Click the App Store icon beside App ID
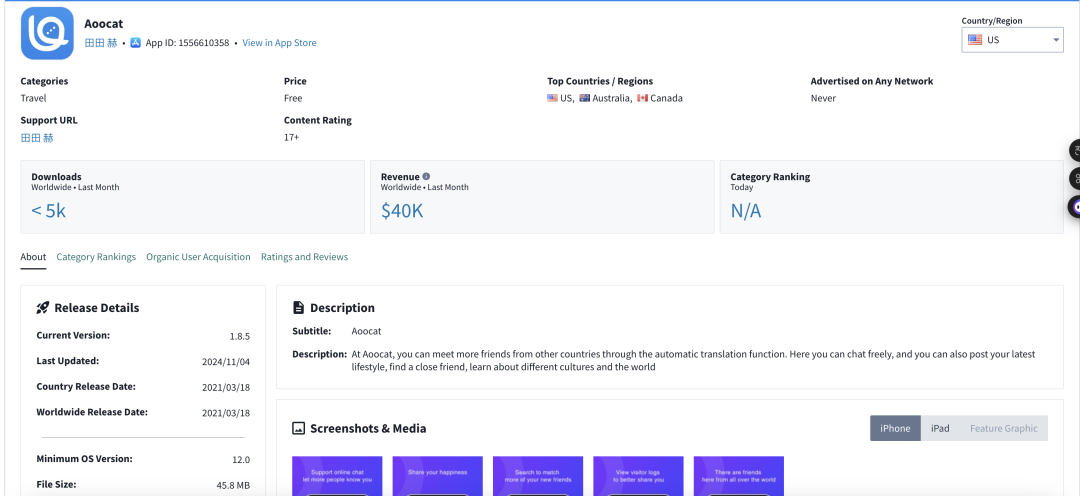The width and height of the screenshot is (1080, 496). [135, 43]
